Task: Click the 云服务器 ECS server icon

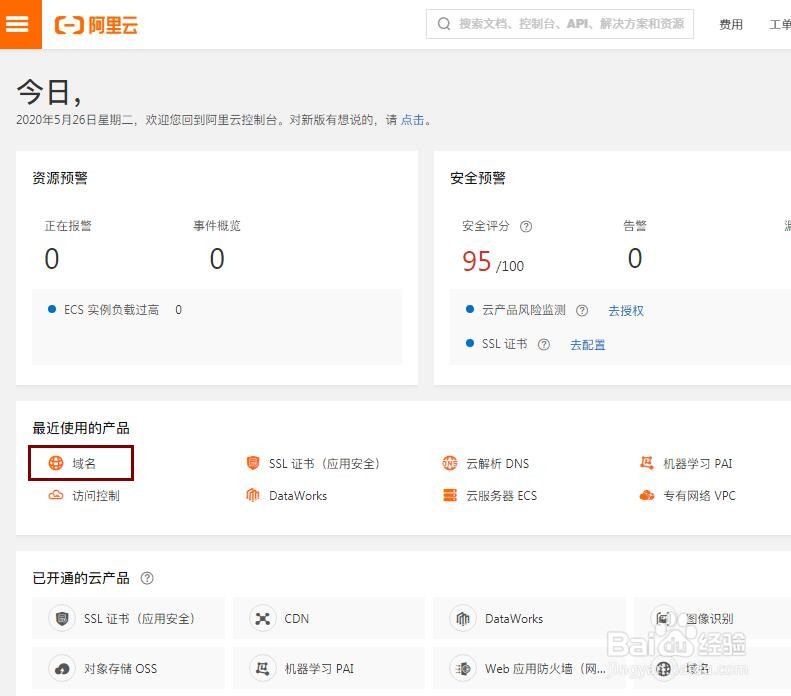Action: pos(449,496)
